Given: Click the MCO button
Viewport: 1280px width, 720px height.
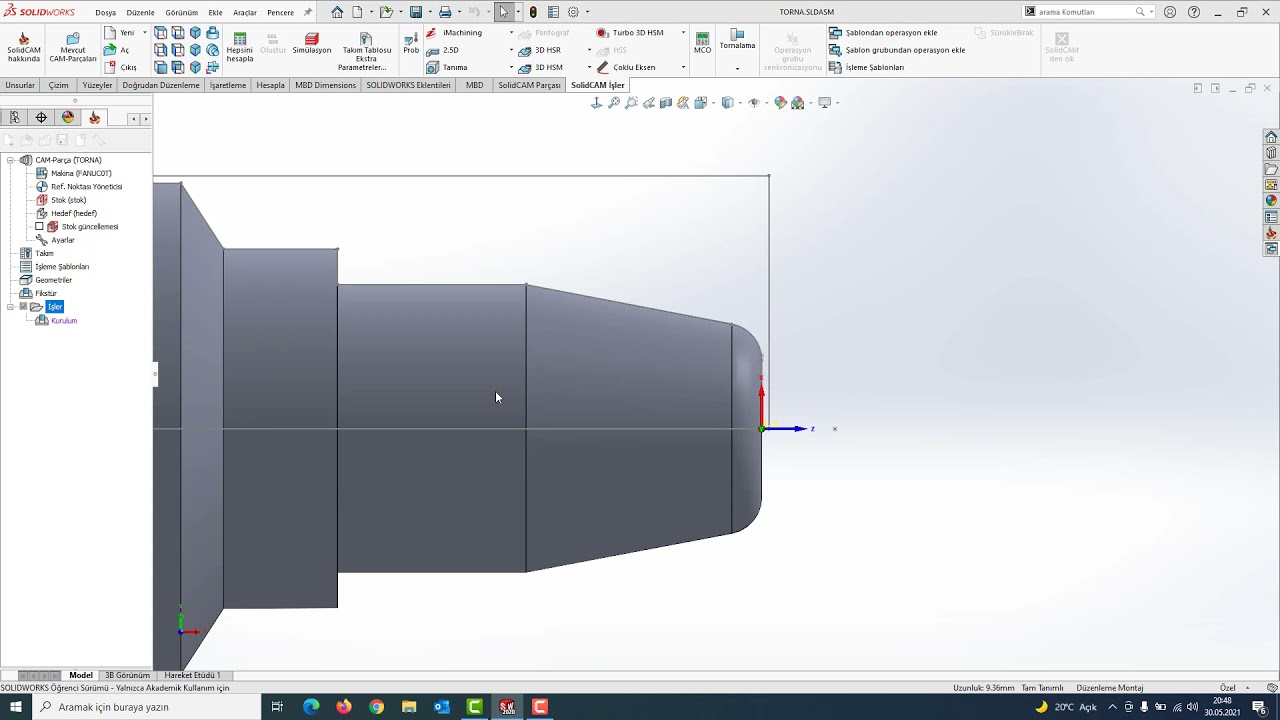Looking at the screenshot, I should pos(702,42).
